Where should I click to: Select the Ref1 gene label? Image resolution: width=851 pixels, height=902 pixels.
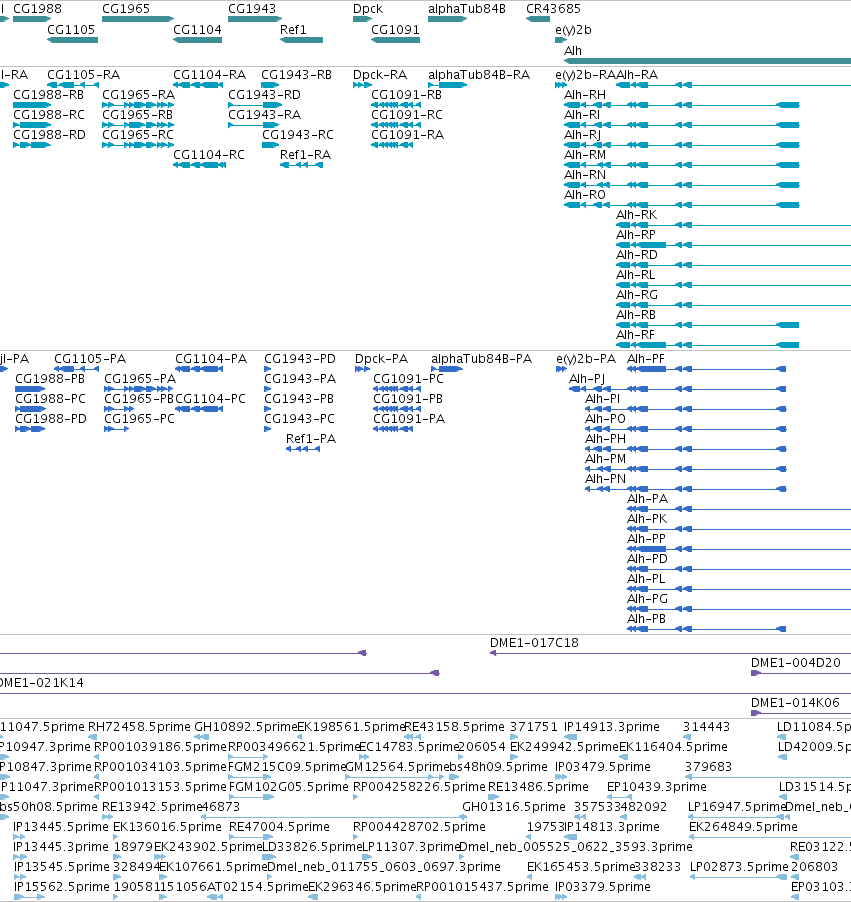293,29
